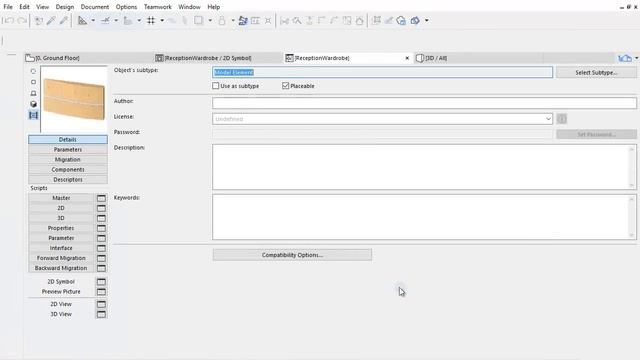Open the 3D window icon with magnifier
The height and width of the screenshot is (360, 640).
401,20
